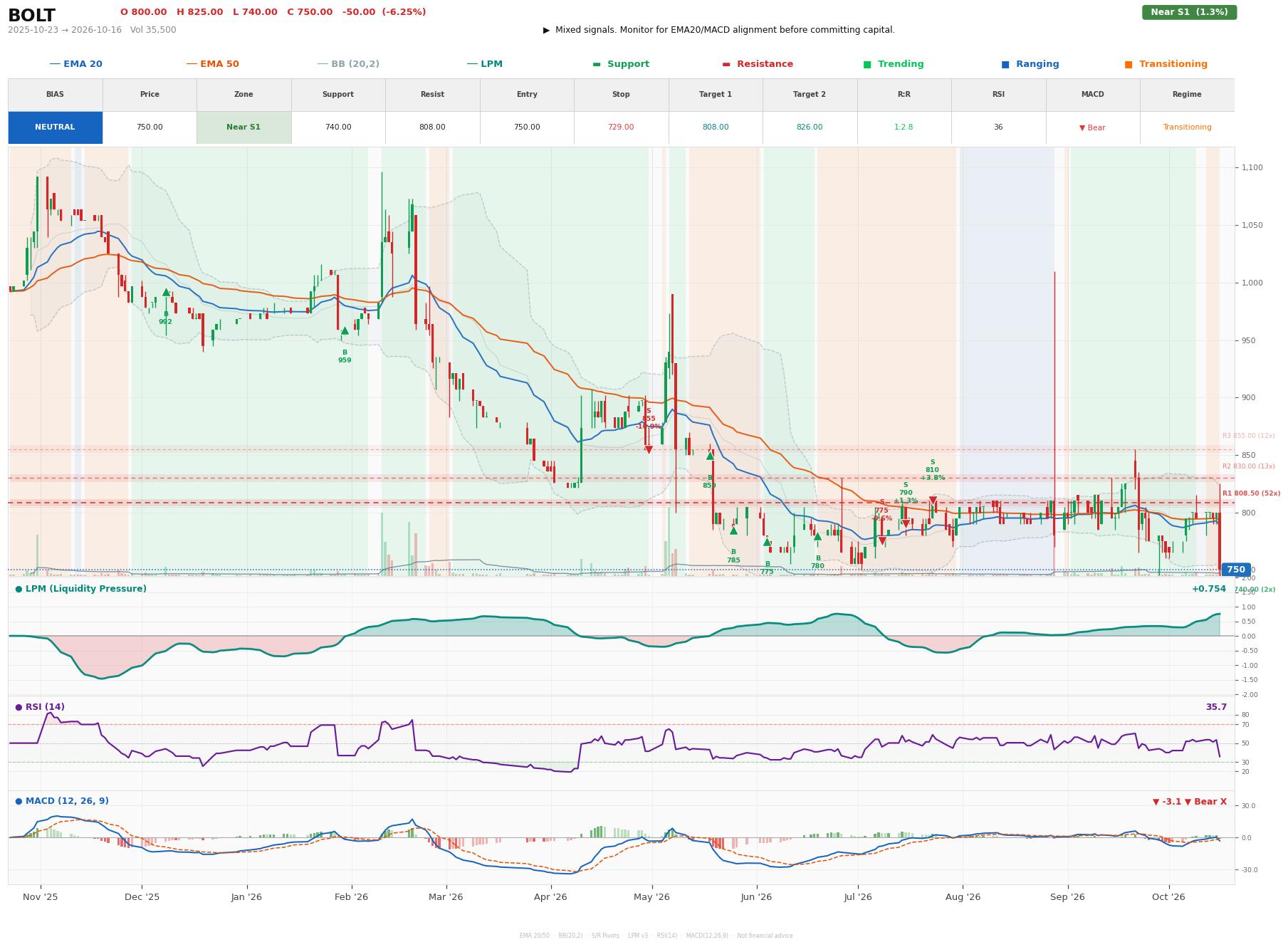
Task: Click the Aug '26 date axis label
Action: pyautogui.click(x=963, y=897)
